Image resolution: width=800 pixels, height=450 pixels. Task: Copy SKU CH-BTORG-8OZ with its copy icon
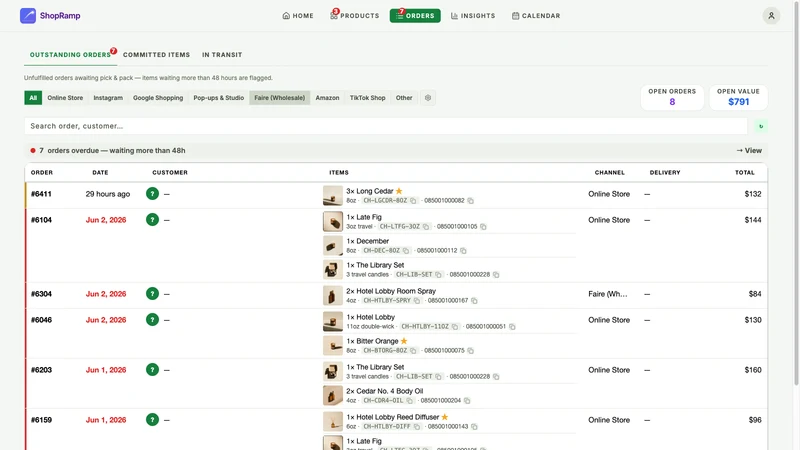(413, 351)
